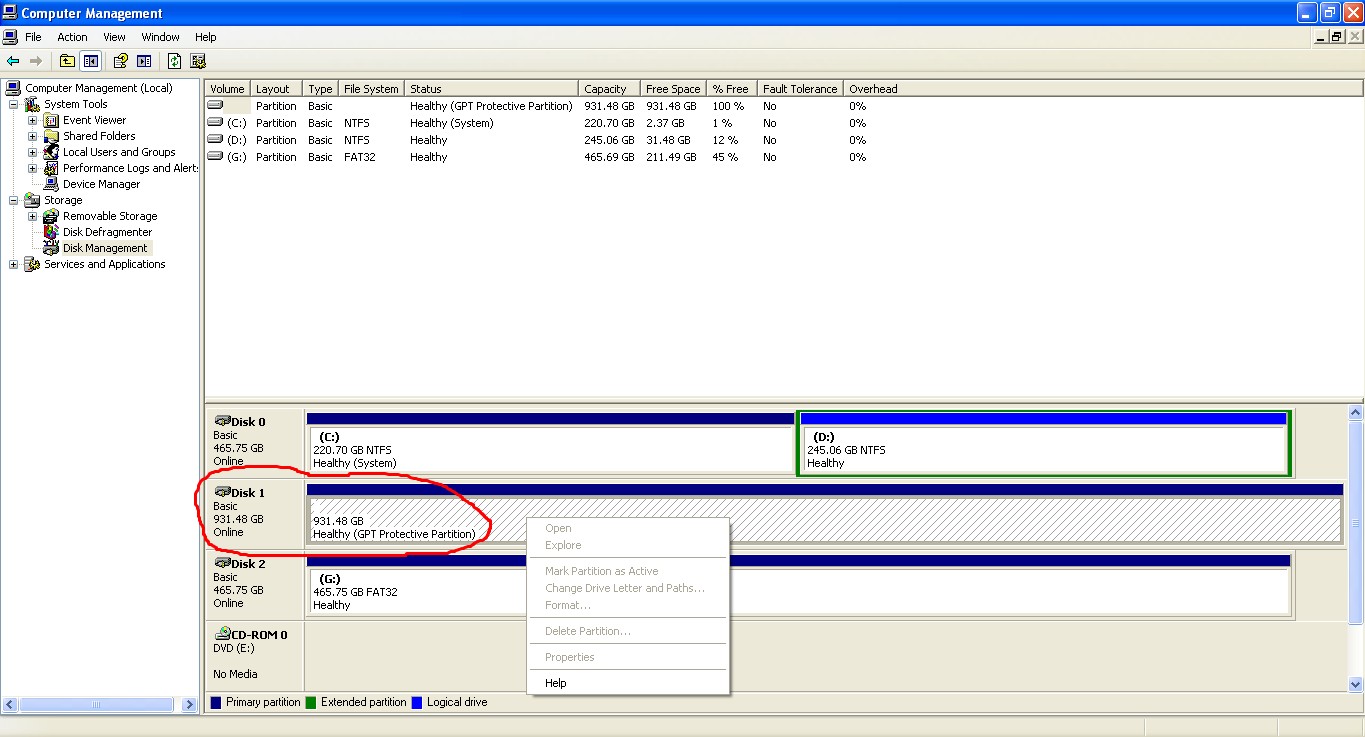Click the Capacity column header
Viewport: 1365px width, 737px height.
(606, 89)
